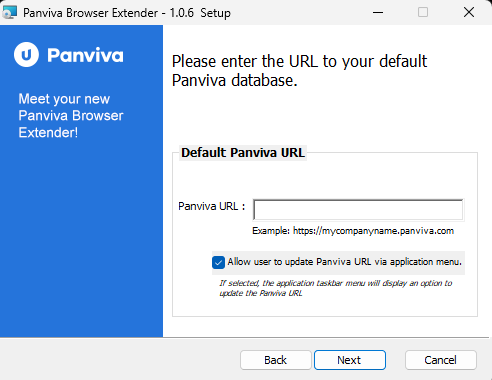
Task: Cancel the Panviva setup
Action: (441, 360)
